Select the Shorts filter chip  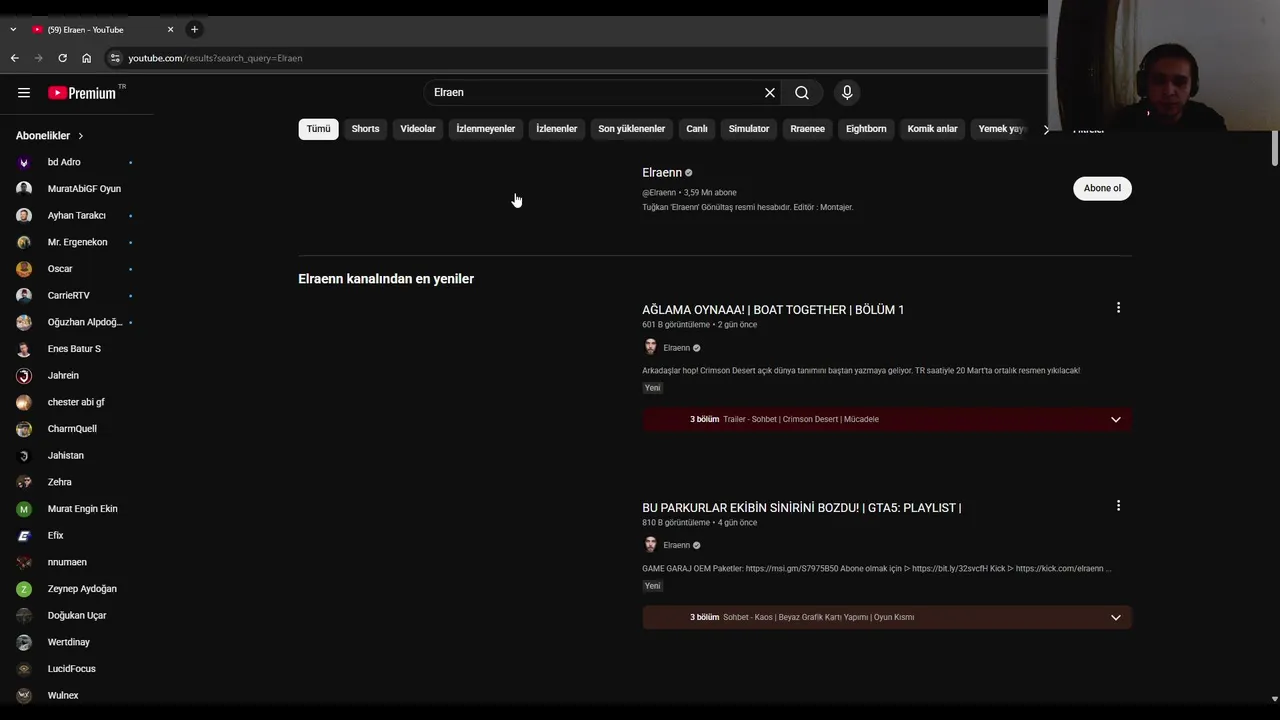(365, 129)
